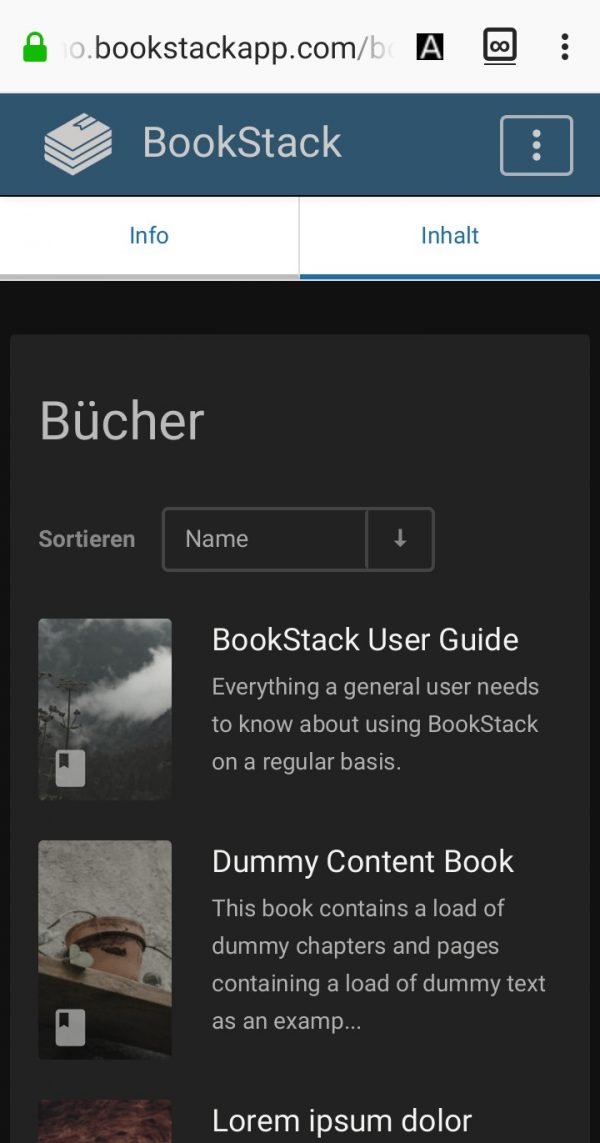Click the green padlock security icon
This screenshot has width=600, height=1143.
pos(35,47)
